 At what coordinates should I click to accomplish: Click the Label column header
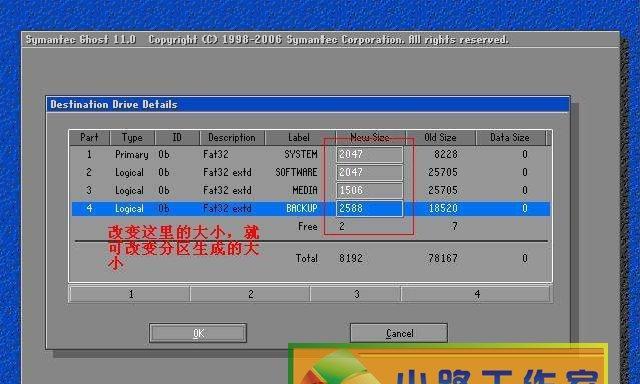(x=299, y=138)
